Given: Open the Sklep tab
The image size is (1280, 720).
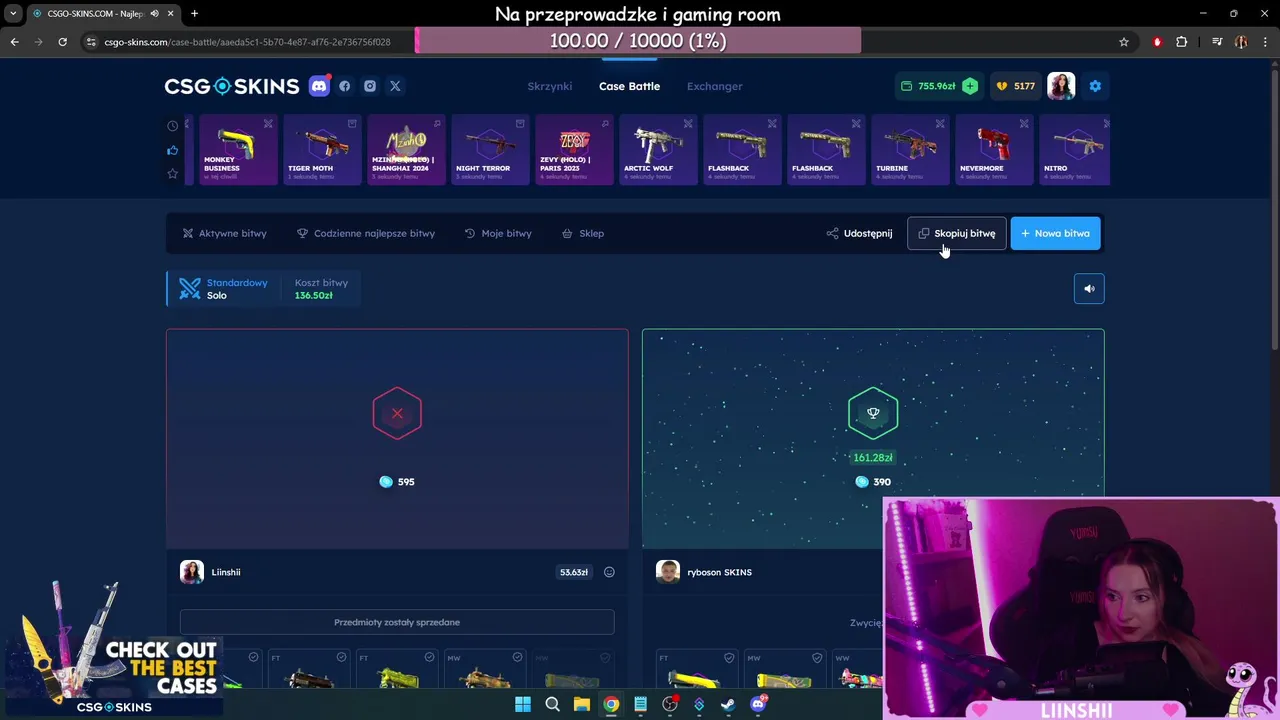Looking at the screenshot, I should [583, 233].
